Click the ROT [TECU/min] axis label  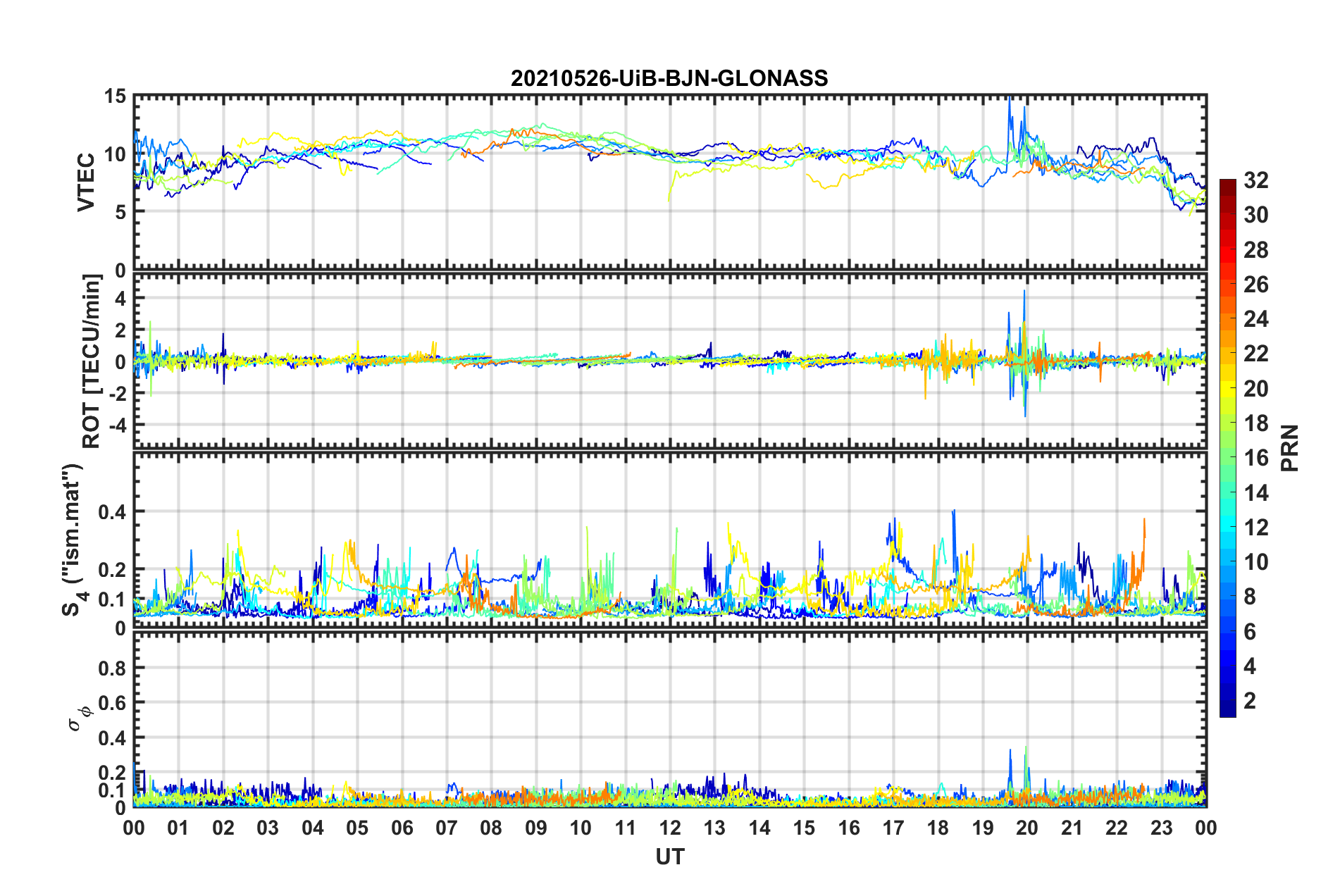coord(92,361)
